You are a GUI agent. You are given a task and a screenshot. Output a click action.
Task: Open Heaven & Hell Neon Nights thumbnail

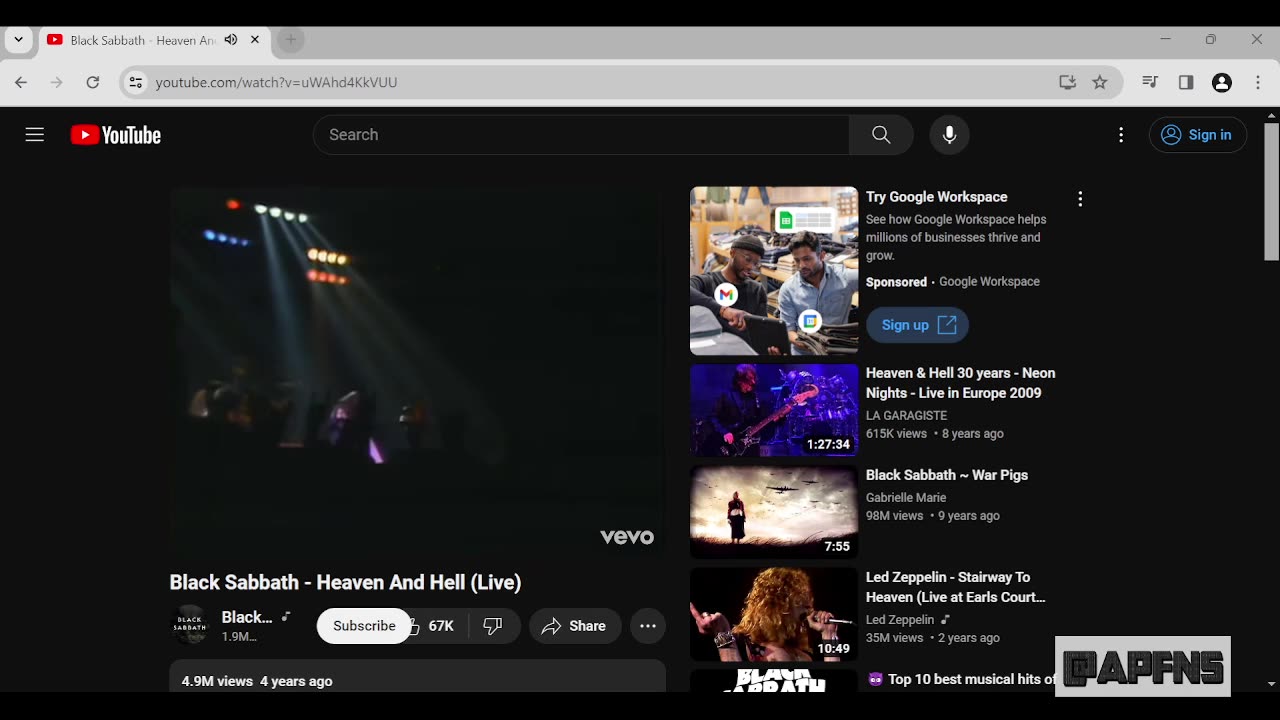tap(774, 411)
